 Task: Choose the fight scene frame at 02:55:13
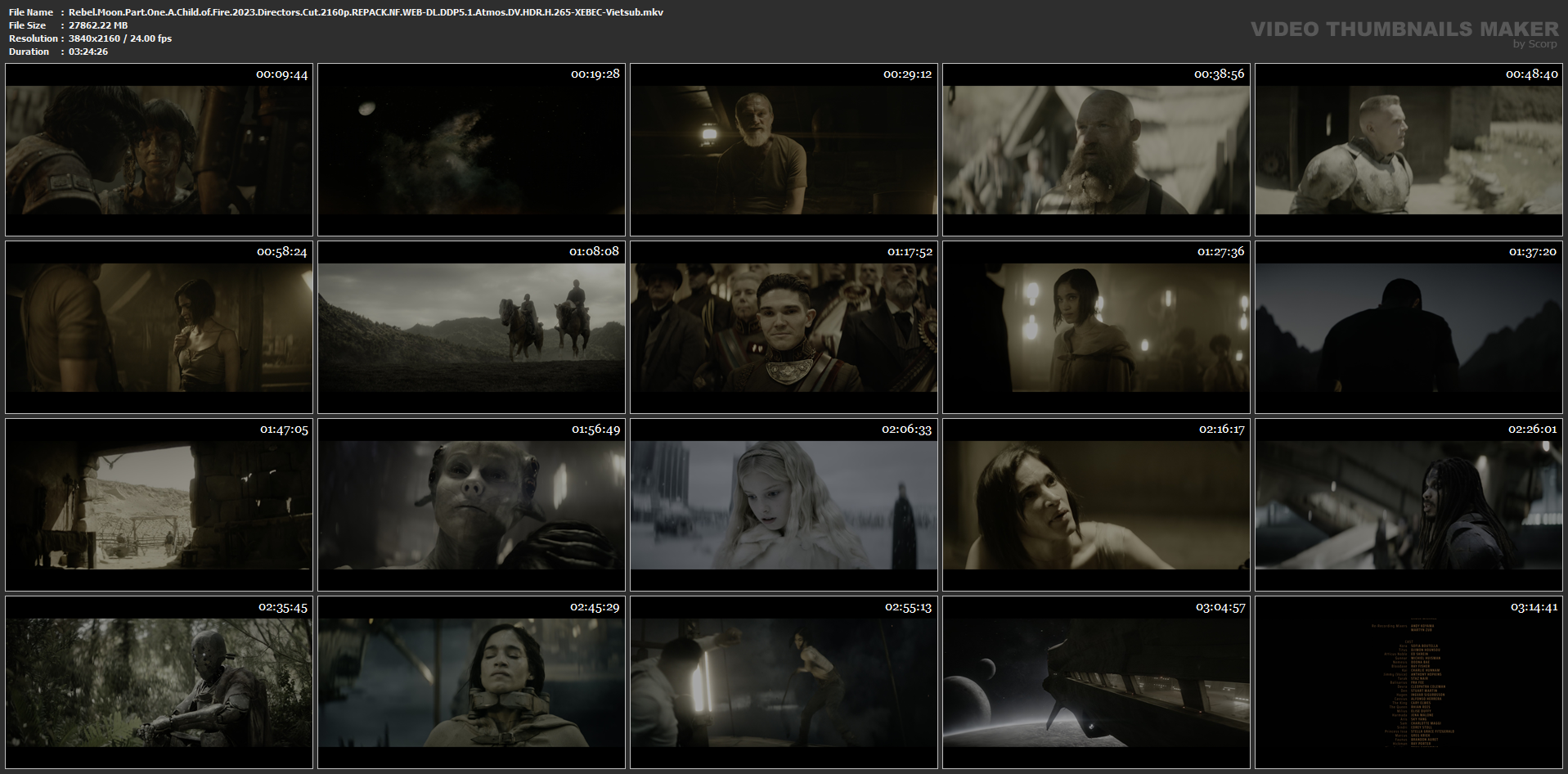(784, 682)
